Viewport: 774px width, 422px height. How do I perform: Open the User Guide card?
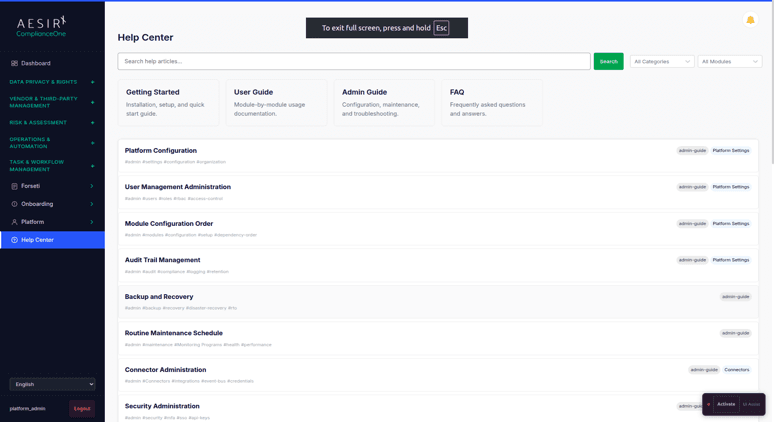tap(276, 103)
